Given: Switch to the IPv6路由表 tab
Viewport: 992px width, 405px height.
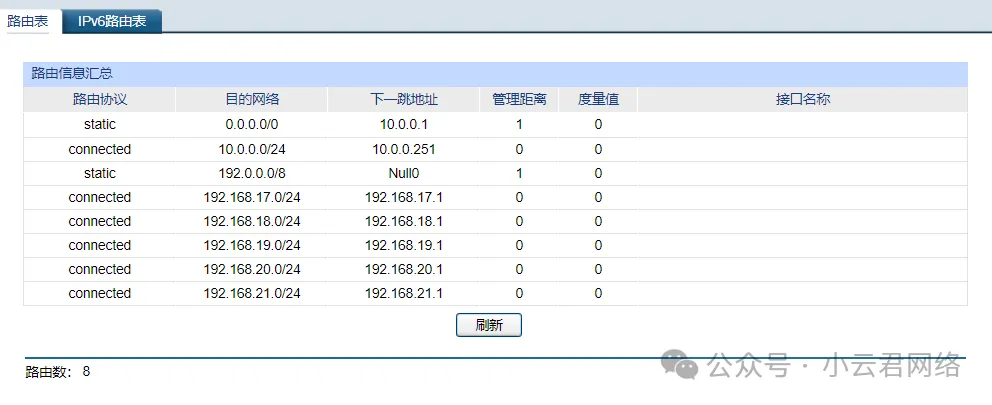Looking at the screenshot, I should coord(112,20).
